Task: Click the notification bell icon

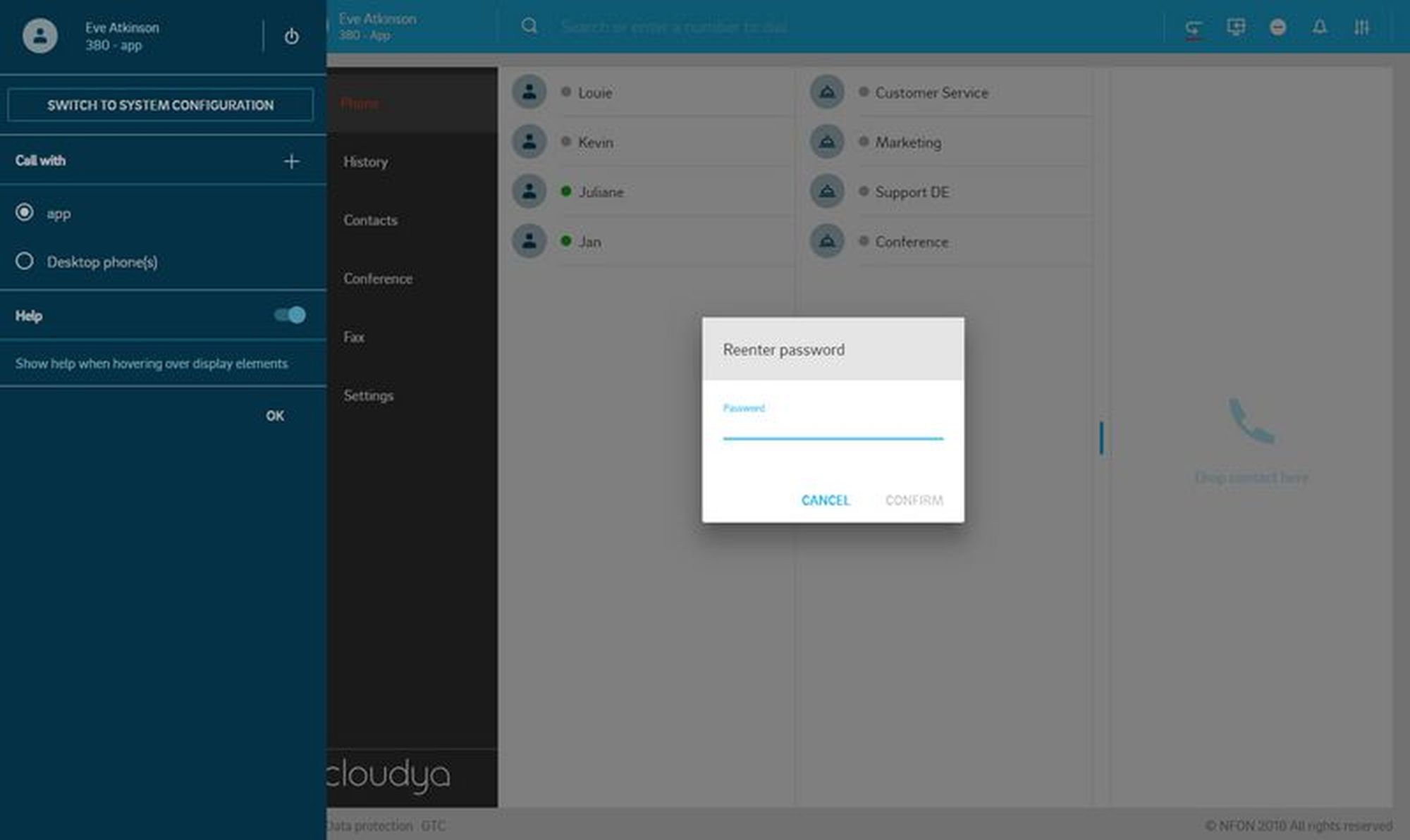Action: point(1320,27)
